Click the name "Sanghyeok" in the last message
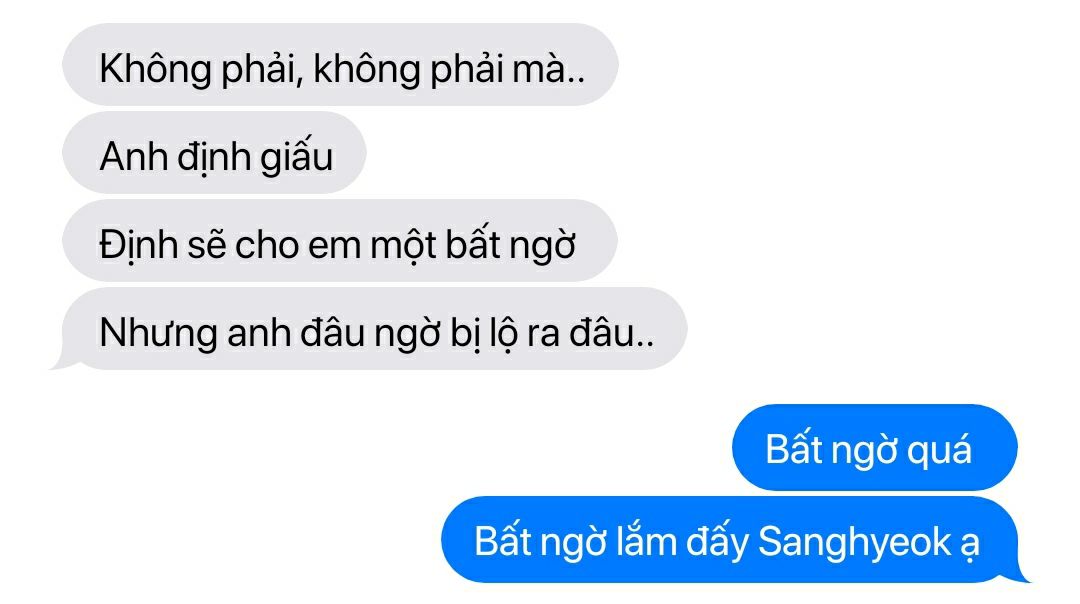This screenshot has height=604, width=1080. pyautogui.click(x=854, y=543)
